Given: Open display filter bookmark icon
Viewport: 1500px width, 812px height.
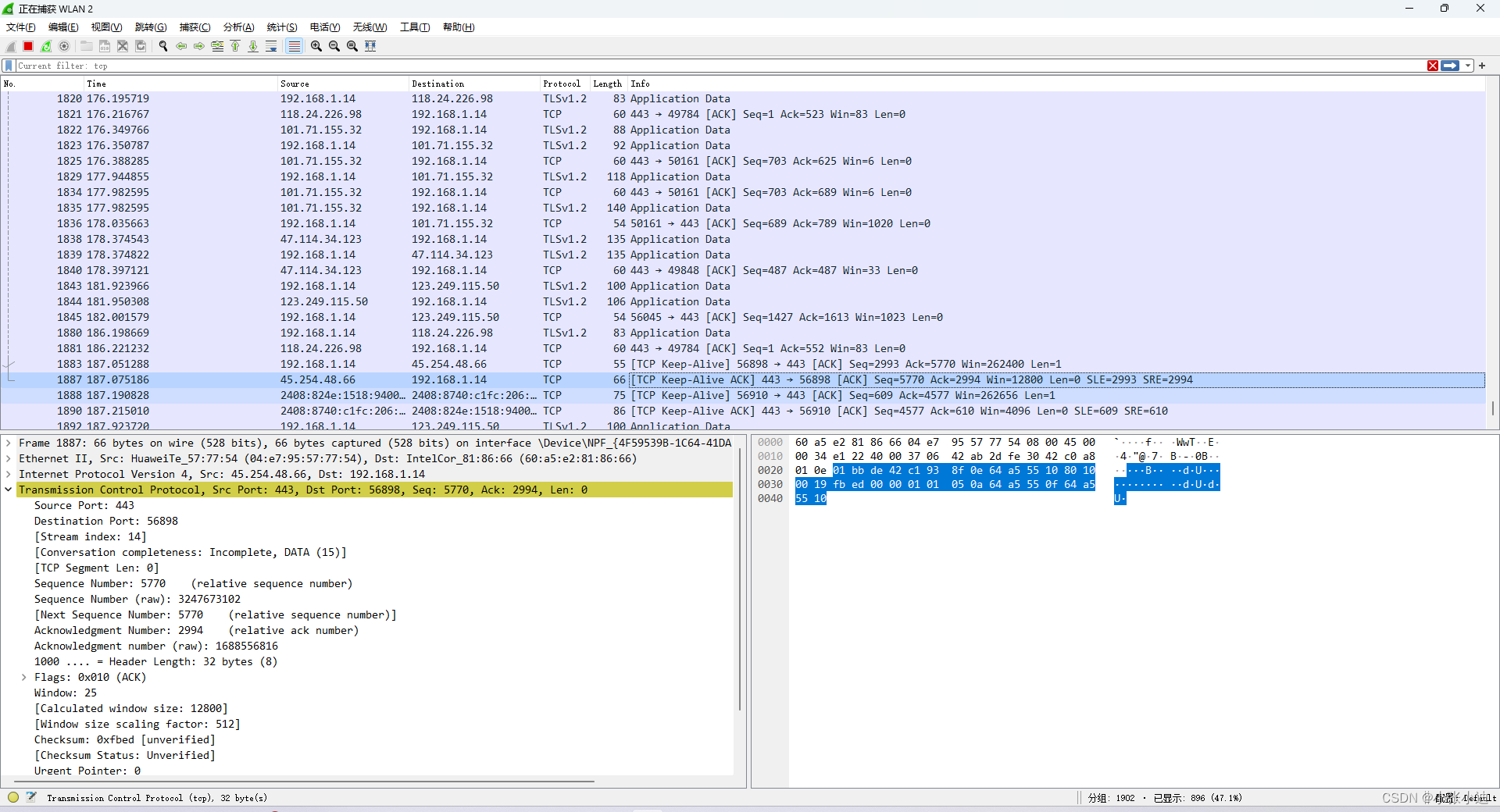Looking at the screenshot, I should coord(9,66).
